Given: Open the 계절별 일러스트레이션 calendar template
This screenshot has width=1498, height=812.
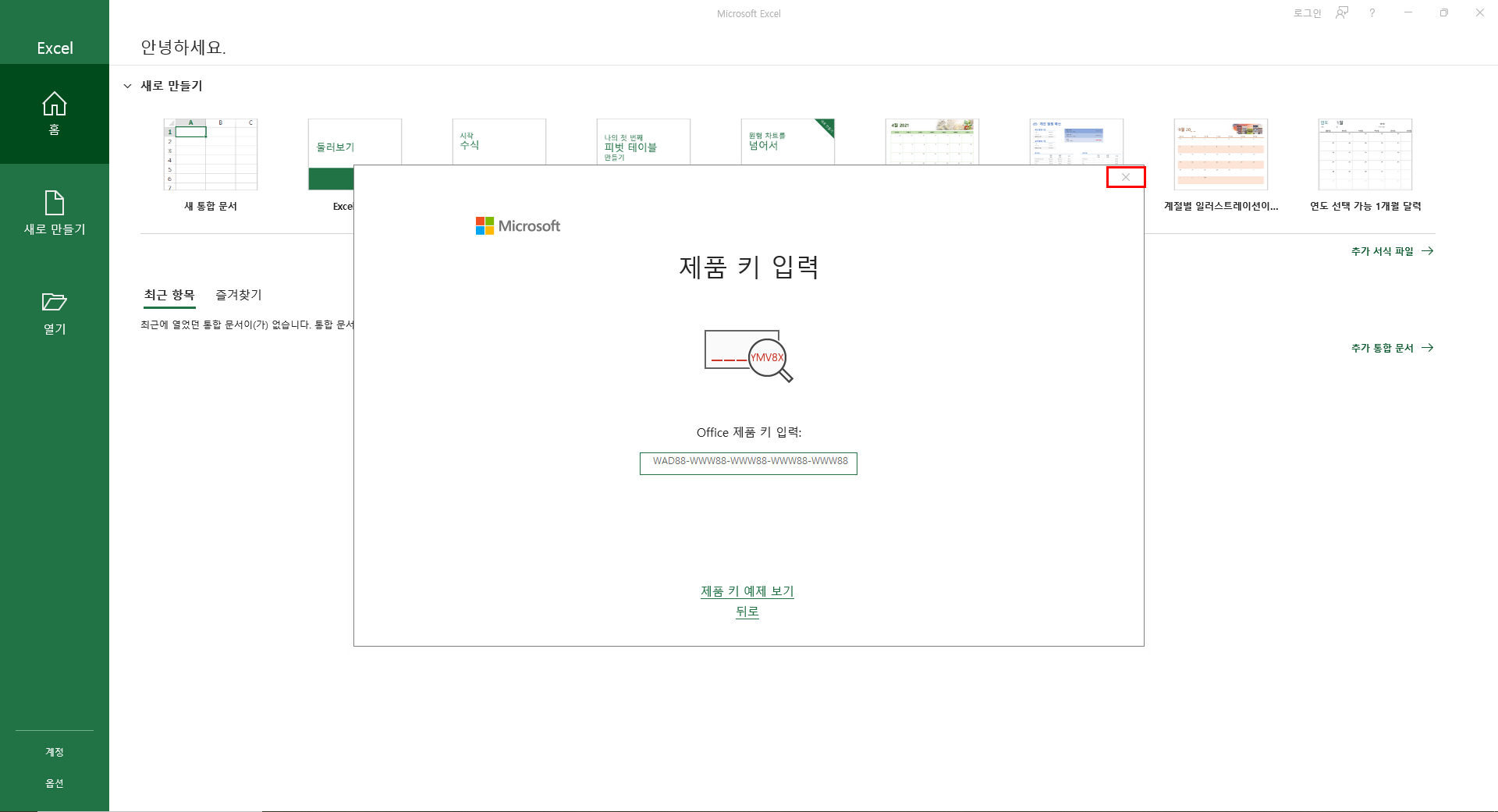Looking at the screenshot, I should coord(1221,165).
